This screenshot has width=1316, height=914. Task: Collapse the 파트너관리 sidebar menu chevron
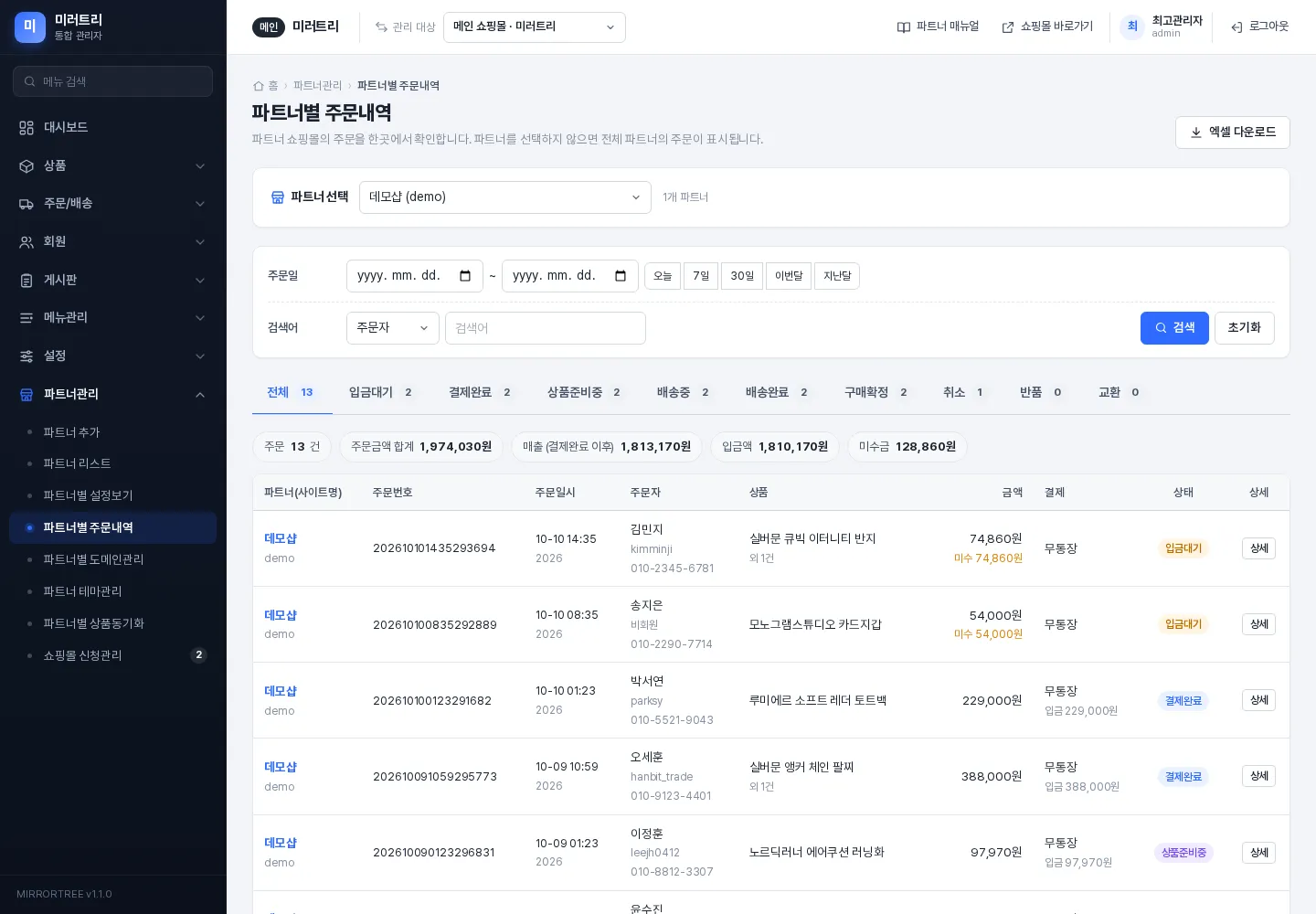point(200,395)
